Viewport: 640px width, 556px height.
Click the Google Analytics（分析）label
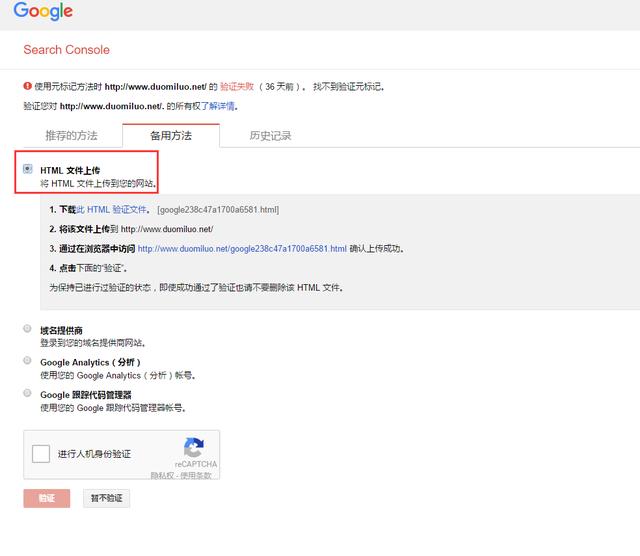tap(90, 363)
